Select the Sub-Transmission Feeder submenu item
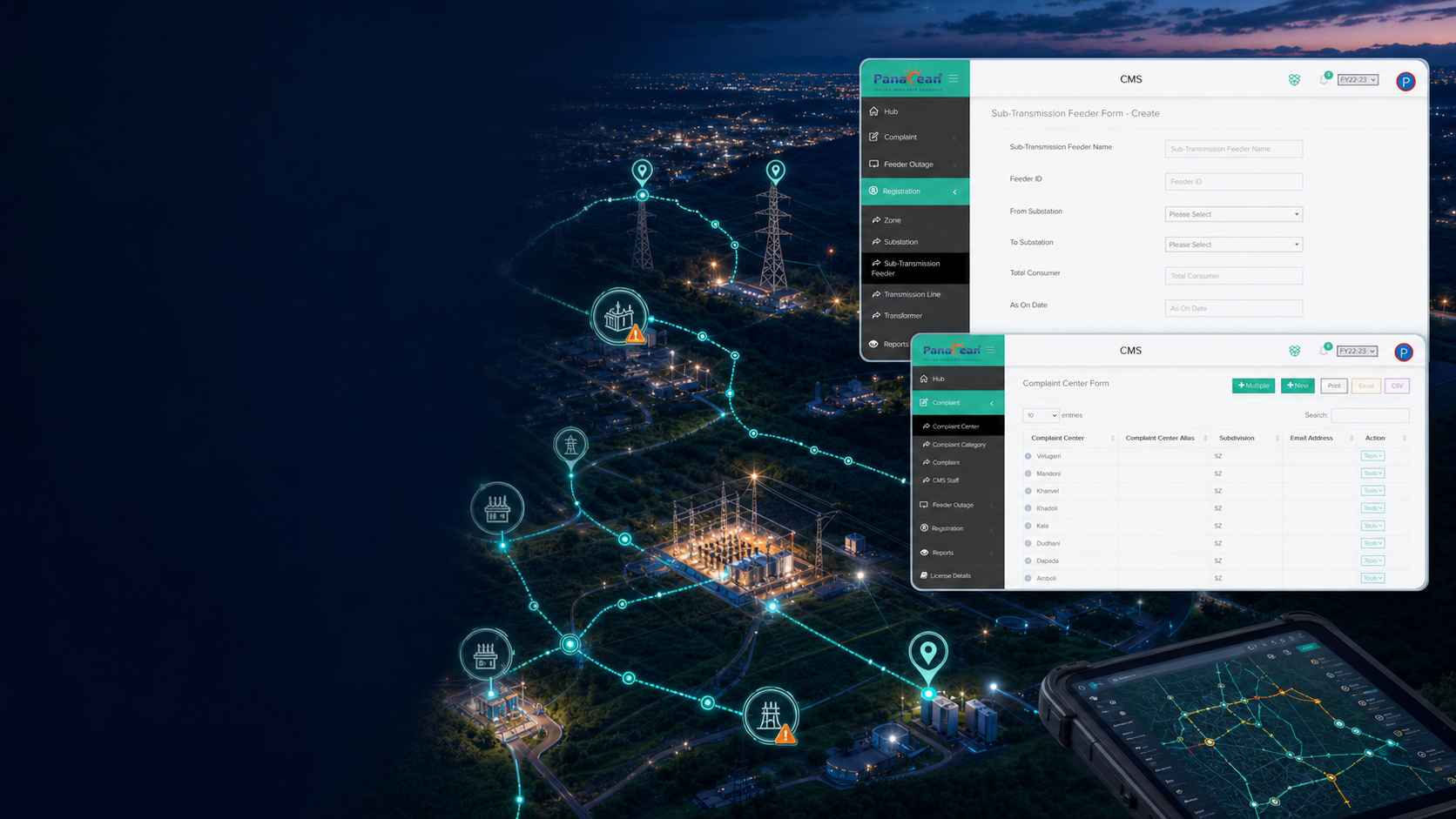The image size is (1456, 819). (915, 268)
